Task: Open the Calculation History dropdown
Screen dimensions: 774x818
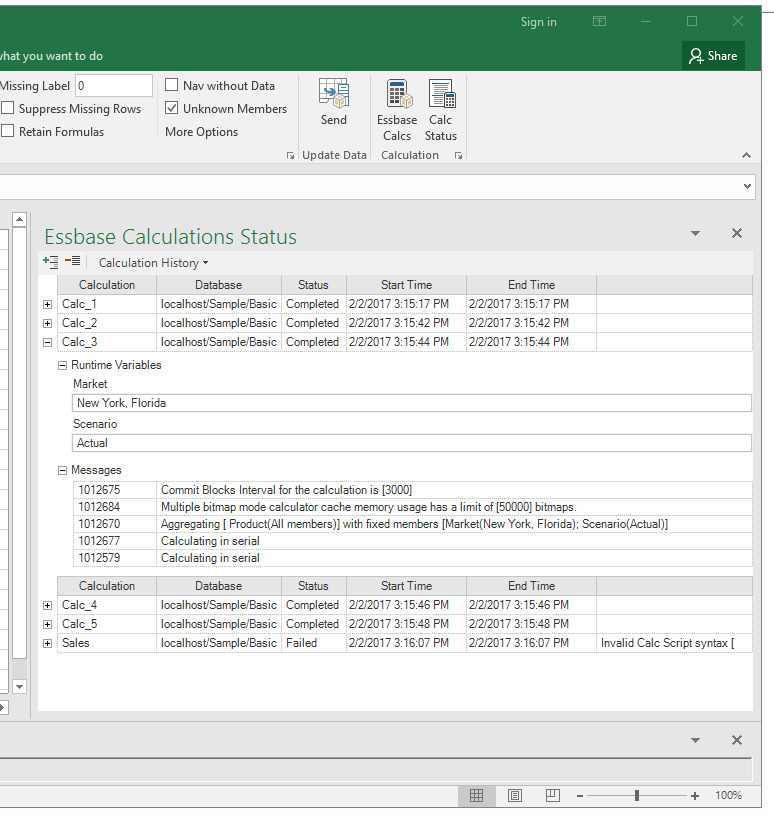Action: click(x=153, y=263)
